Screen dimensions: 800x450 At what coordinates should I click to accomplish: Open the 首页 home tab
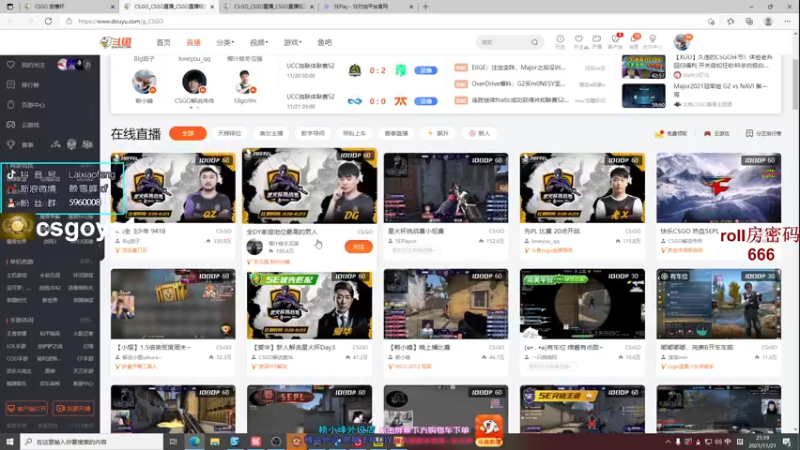(x=163, y=42)
